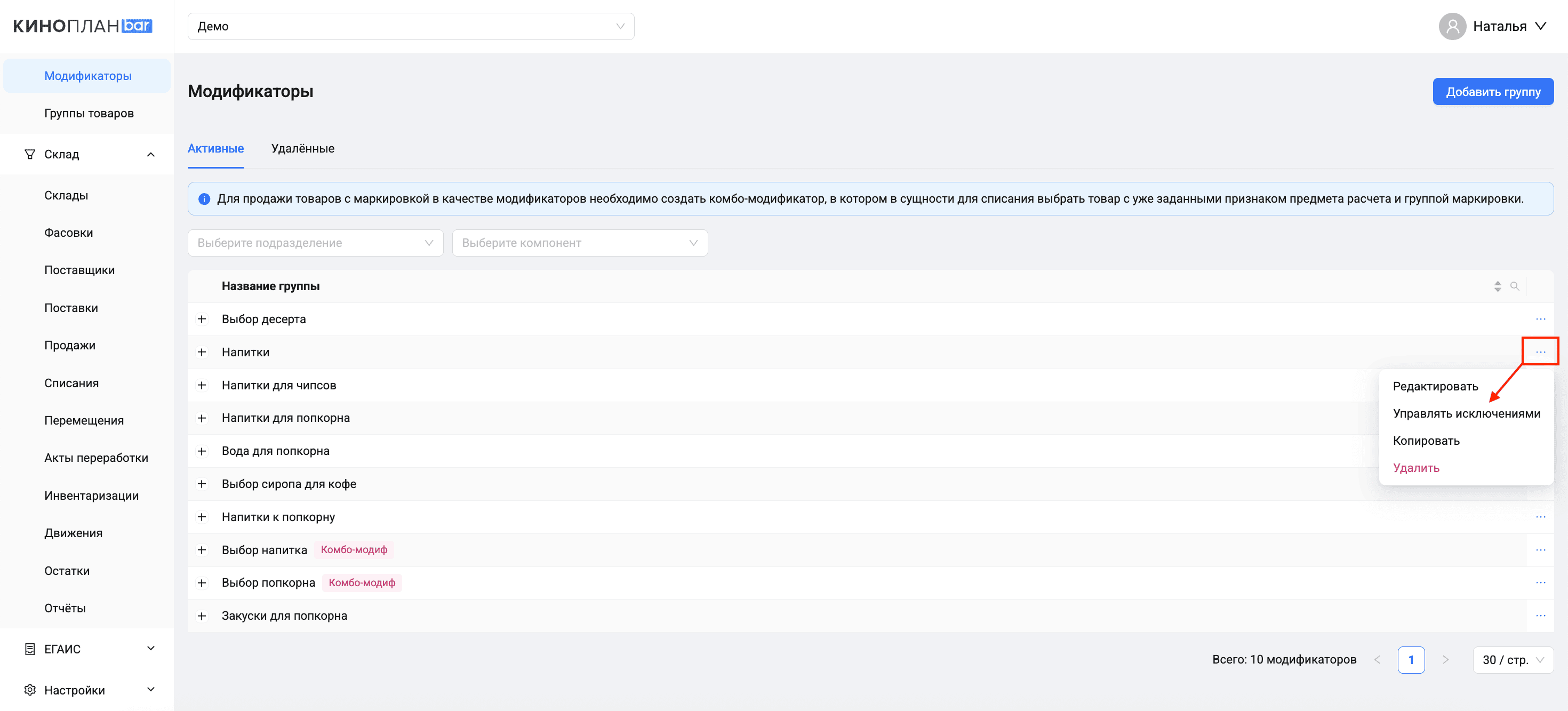This screenshot has width=1568, height=711.
Task: Click the user avatar icon for Наталья
Action: (x=1452, y=26)
